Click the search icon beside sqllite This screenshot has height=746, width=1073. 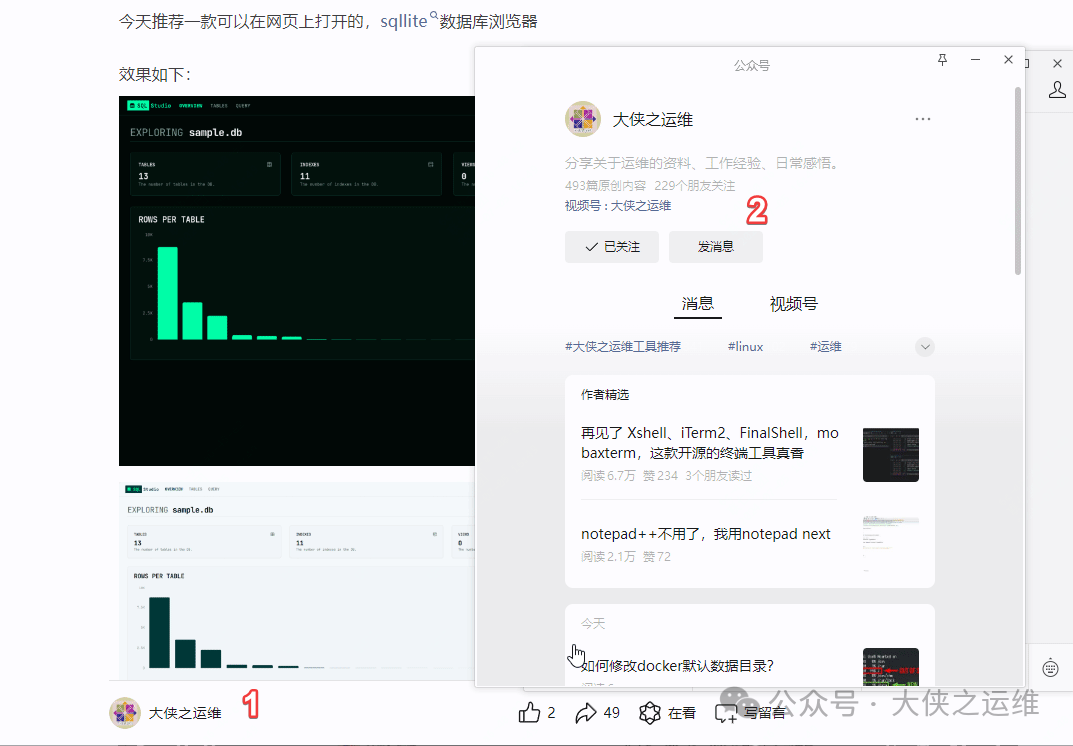tap(433, 15)
